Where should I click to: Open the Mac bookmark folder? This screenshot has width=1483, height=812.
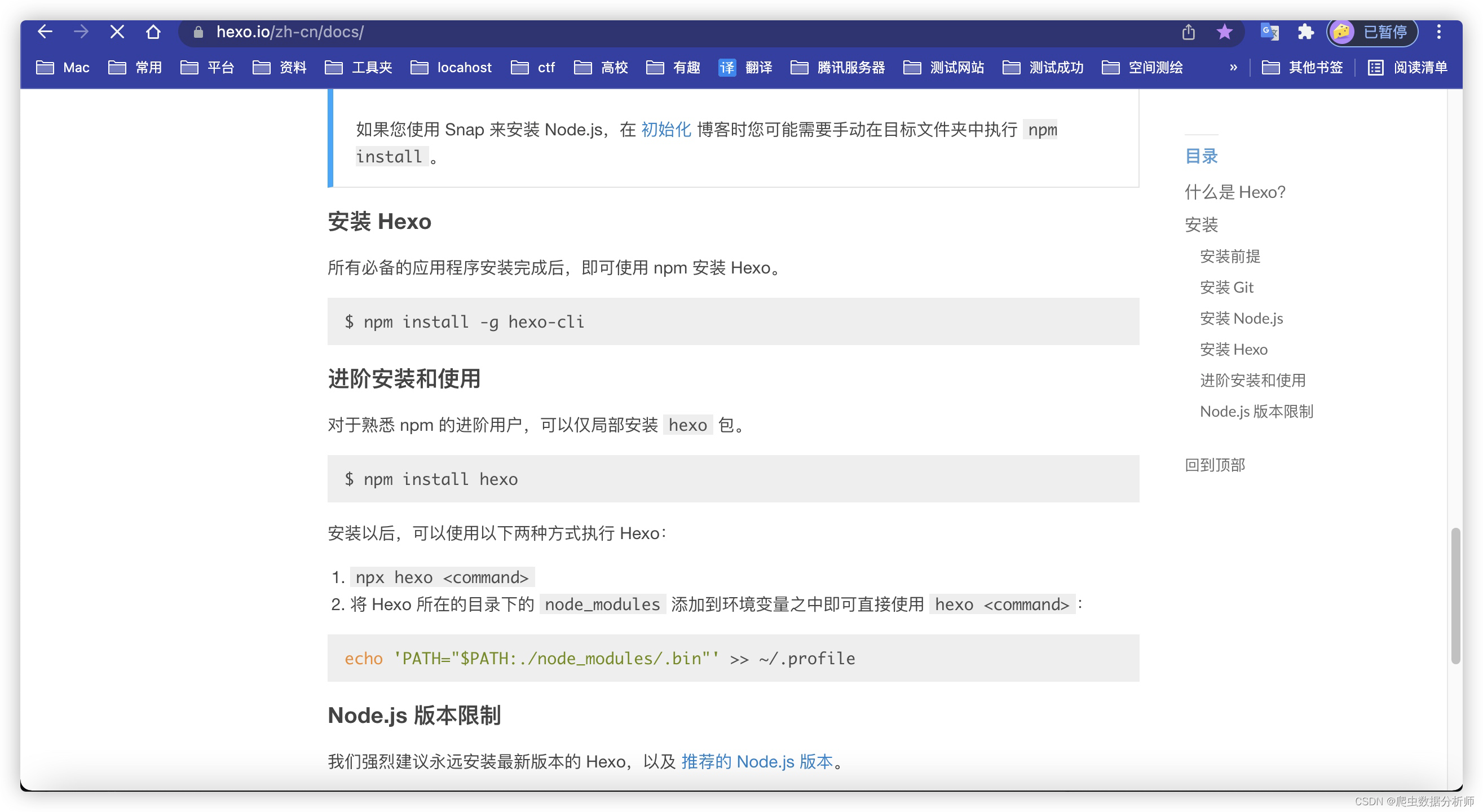tap(63, 67)
